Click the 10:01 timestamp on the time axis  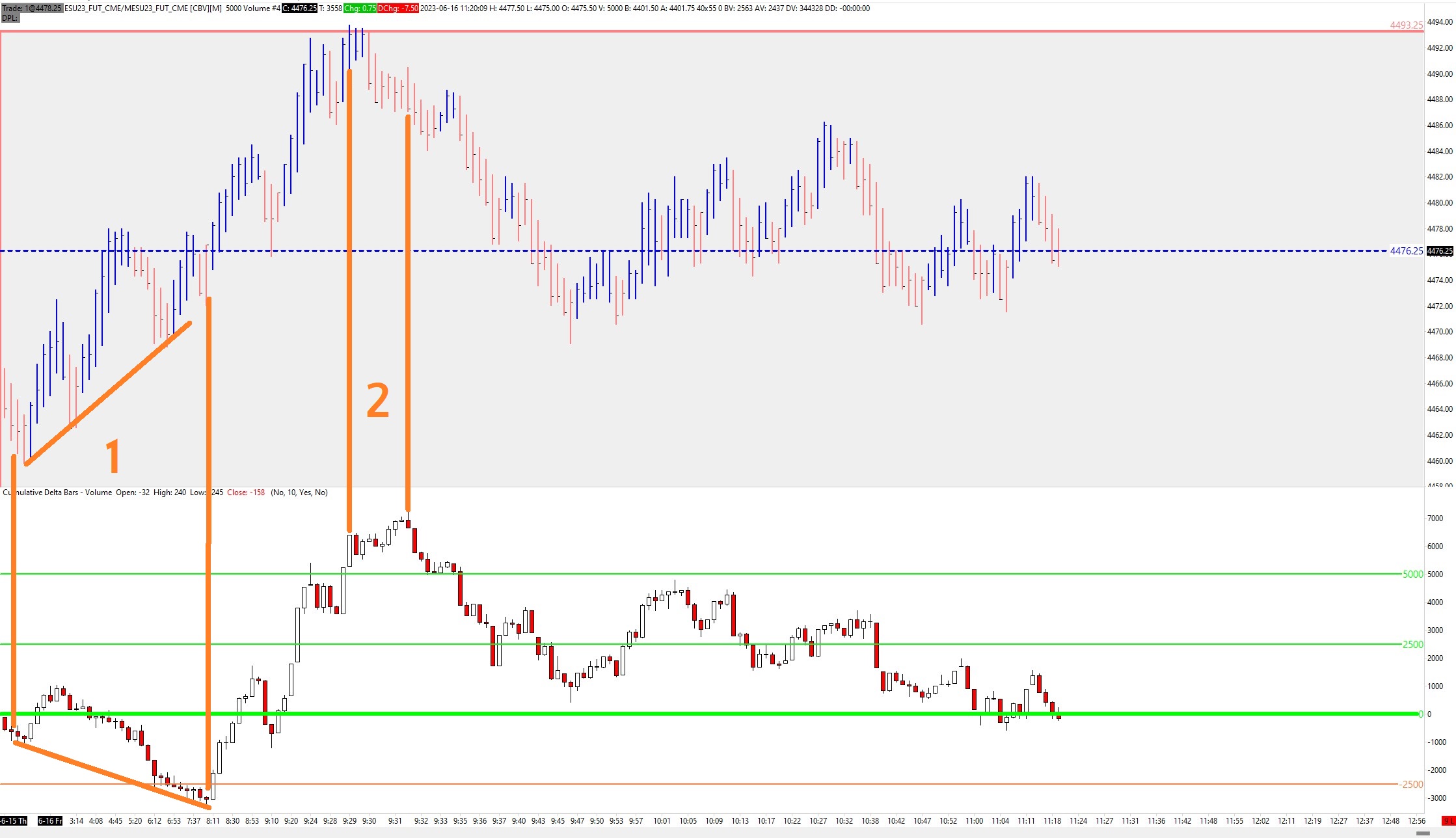point(662,821)
